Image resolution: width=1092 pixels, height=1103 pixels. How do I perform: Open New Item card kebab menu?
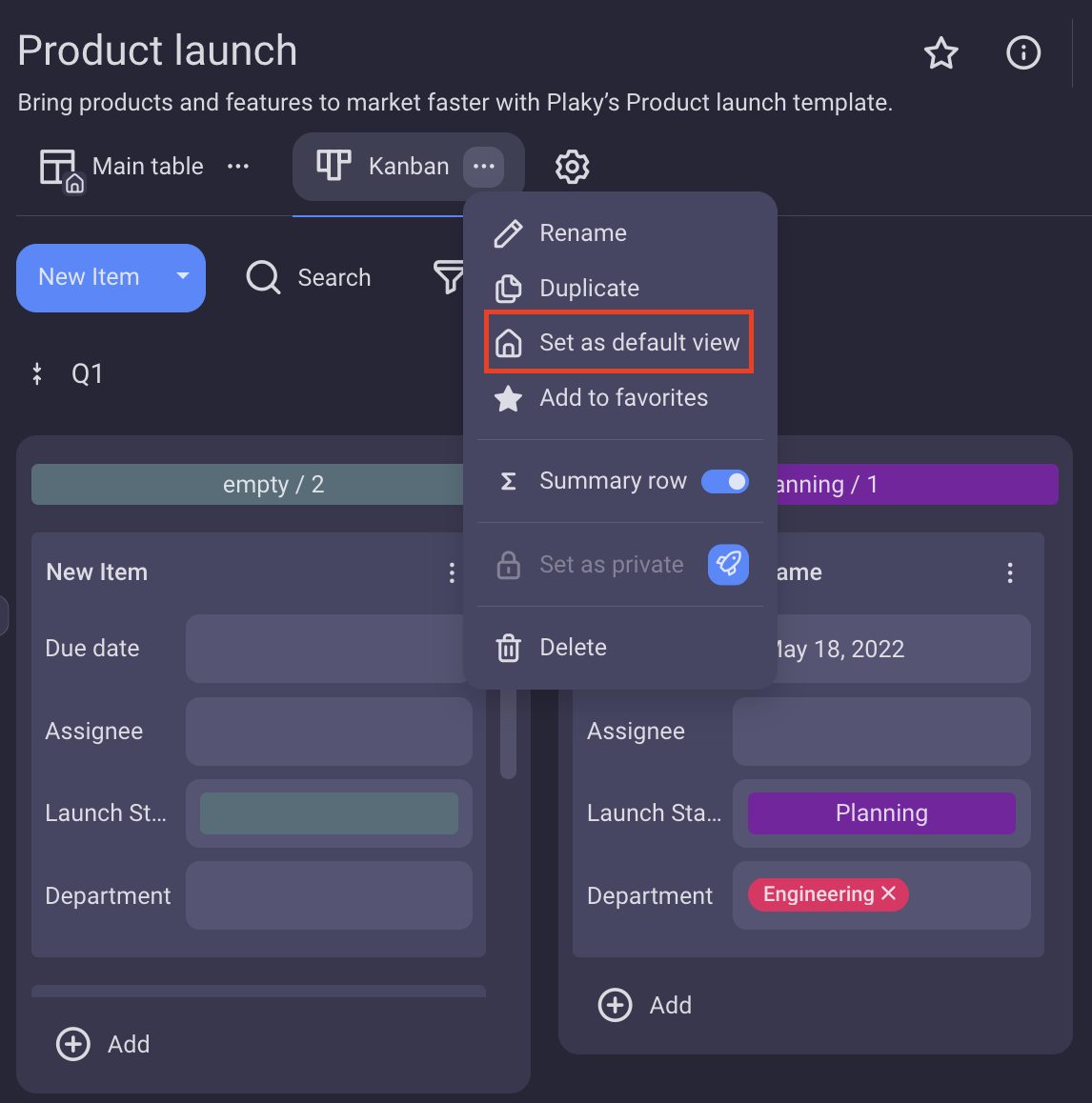tap(452, 572)
